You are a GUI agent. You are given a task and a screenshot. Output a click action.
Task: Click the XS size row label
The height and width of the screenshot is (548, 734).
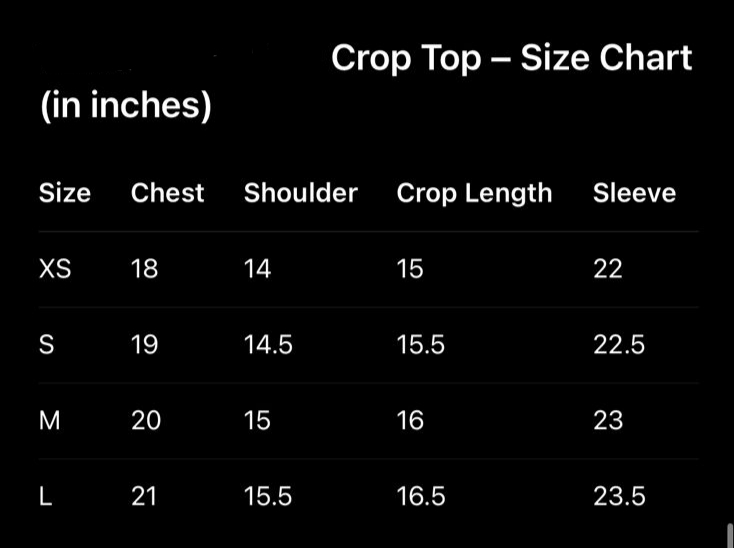(55, 269)
